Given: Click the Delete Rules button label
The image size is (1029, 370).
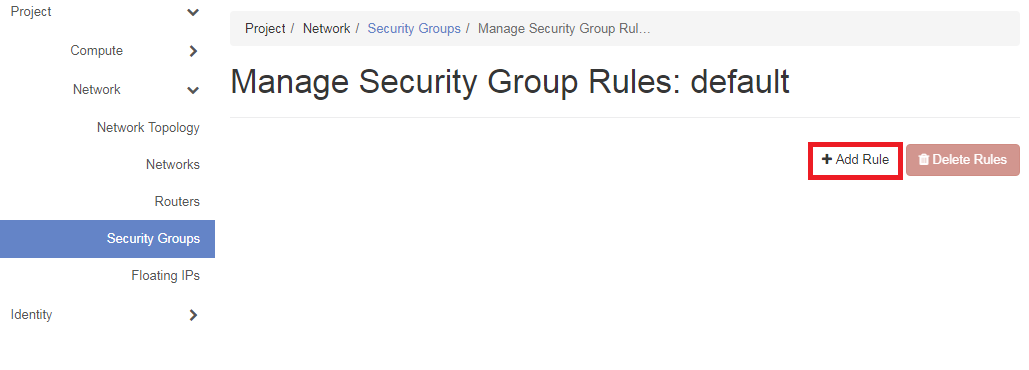Looking at the screenshot, I should click(x=969, y=159).
